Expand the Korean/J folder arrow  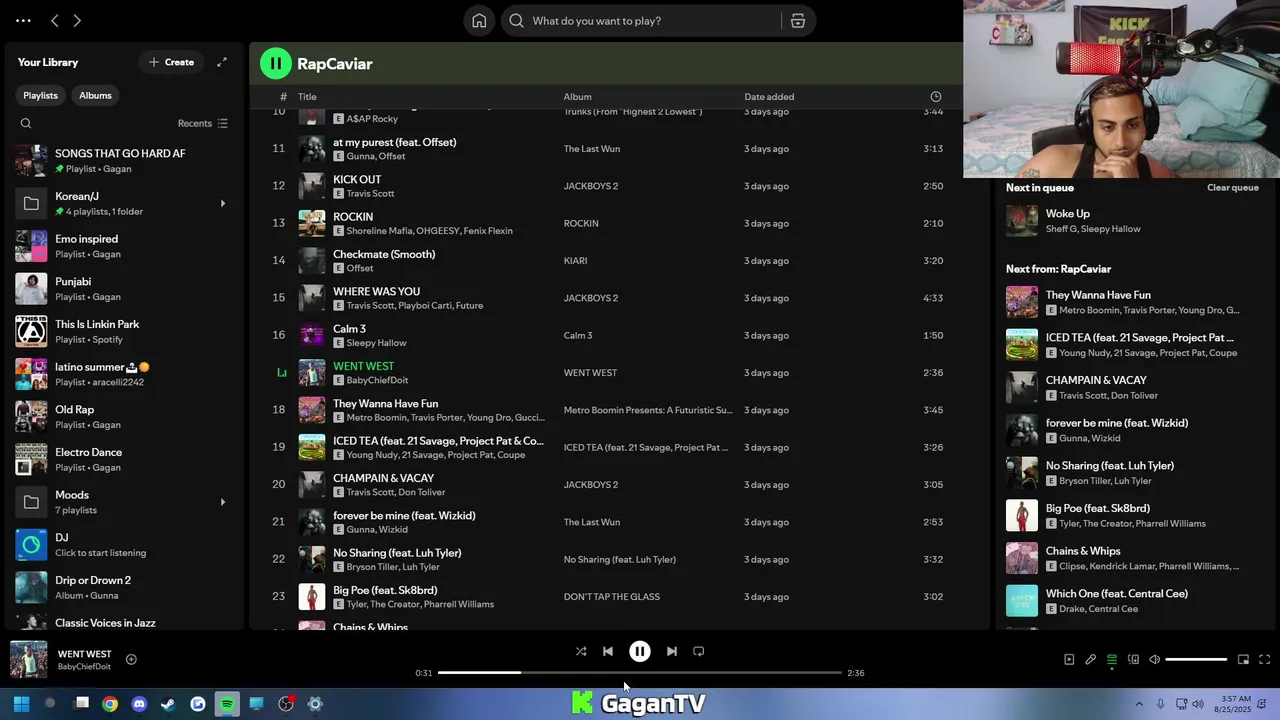(x=222, y=204)
